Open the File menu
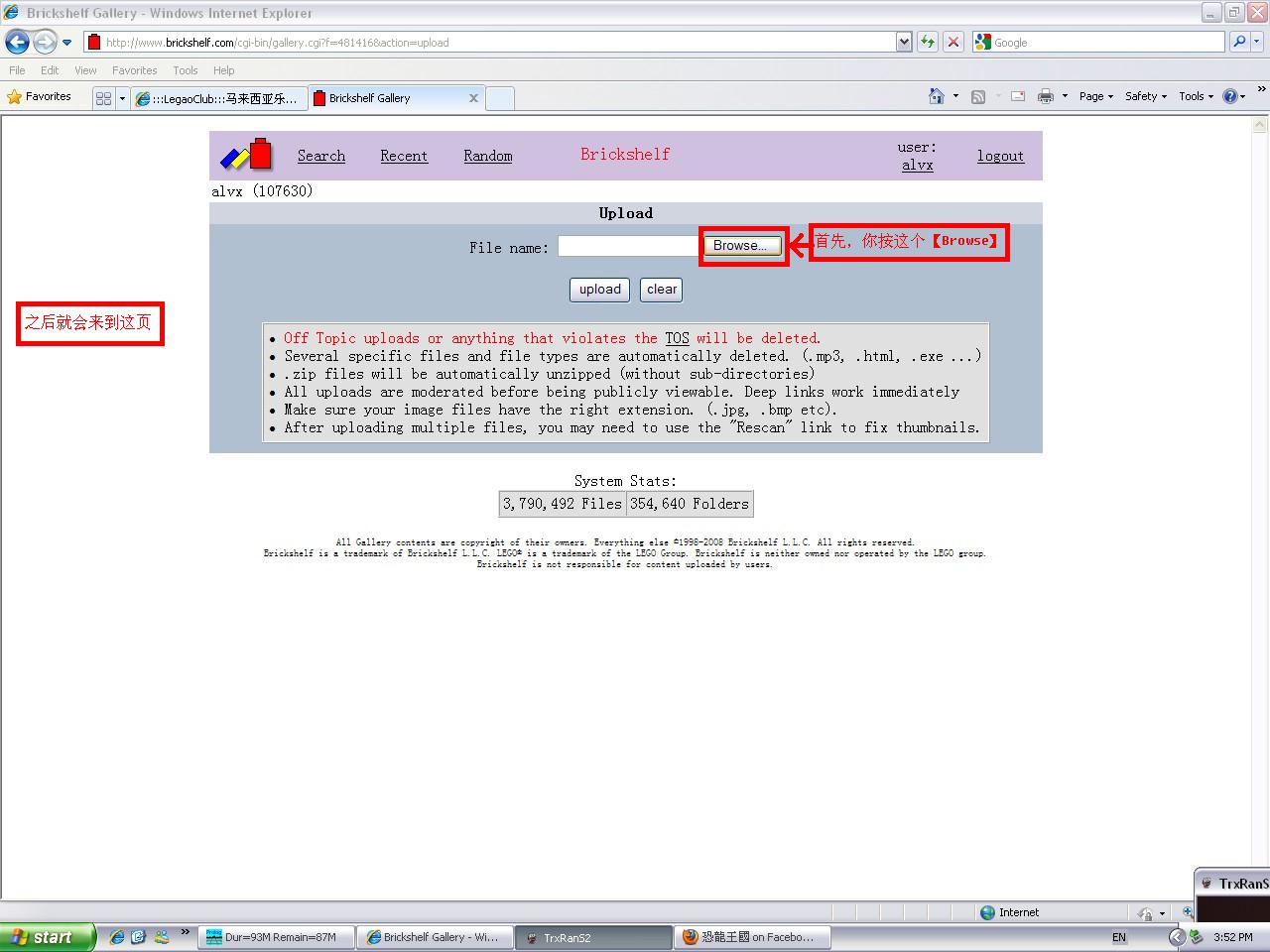Viewport: 1270px width, 952px height. pos(17,70)
